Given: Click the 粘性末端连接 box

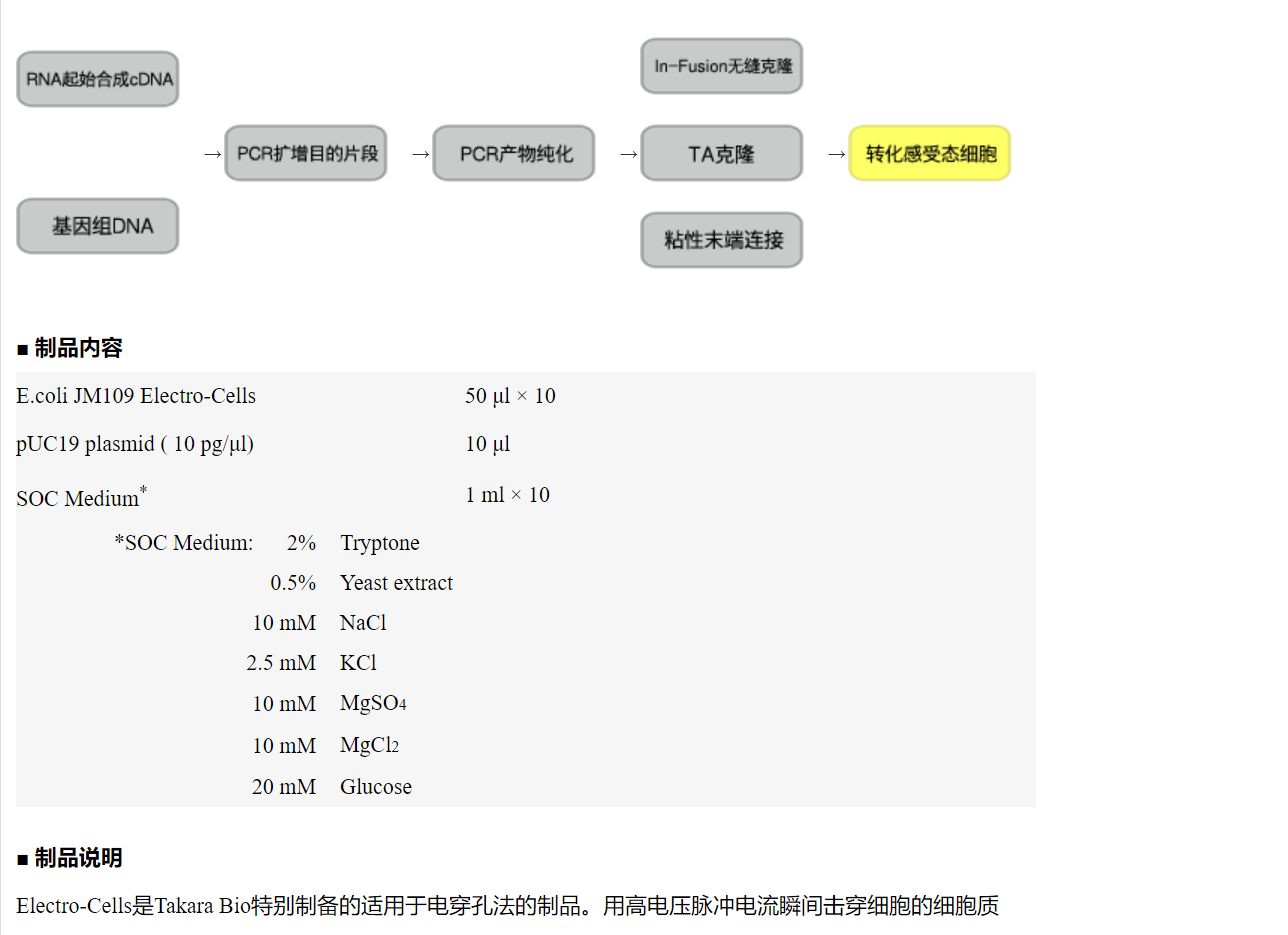Looking at the screenshot, I should point(722,240).
